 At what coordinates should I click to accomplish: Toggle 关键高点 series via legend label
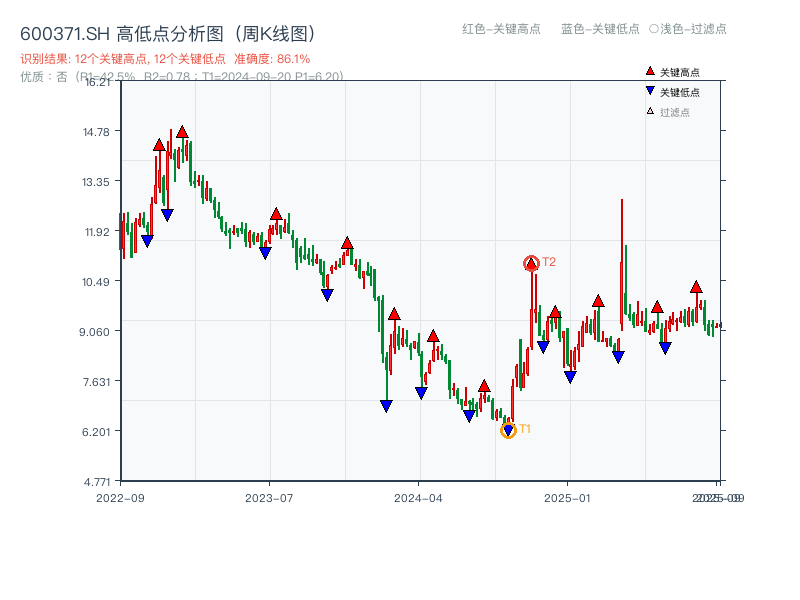(x=680, y=72)
